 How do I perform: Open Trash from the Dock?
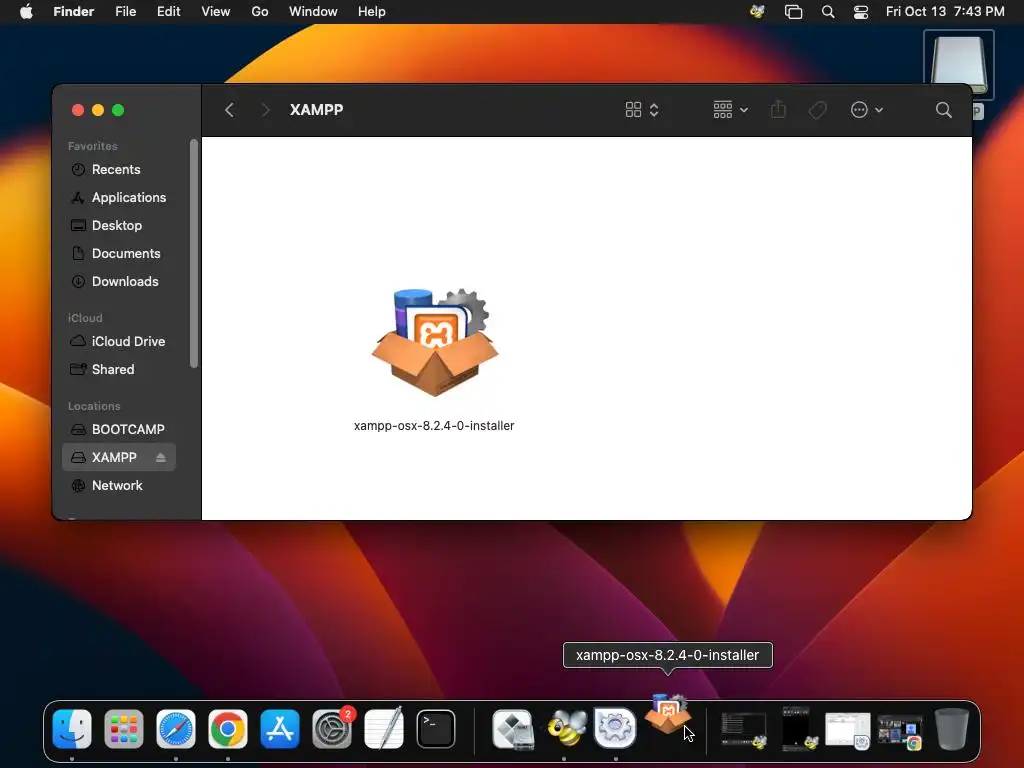tap(952, 728)
